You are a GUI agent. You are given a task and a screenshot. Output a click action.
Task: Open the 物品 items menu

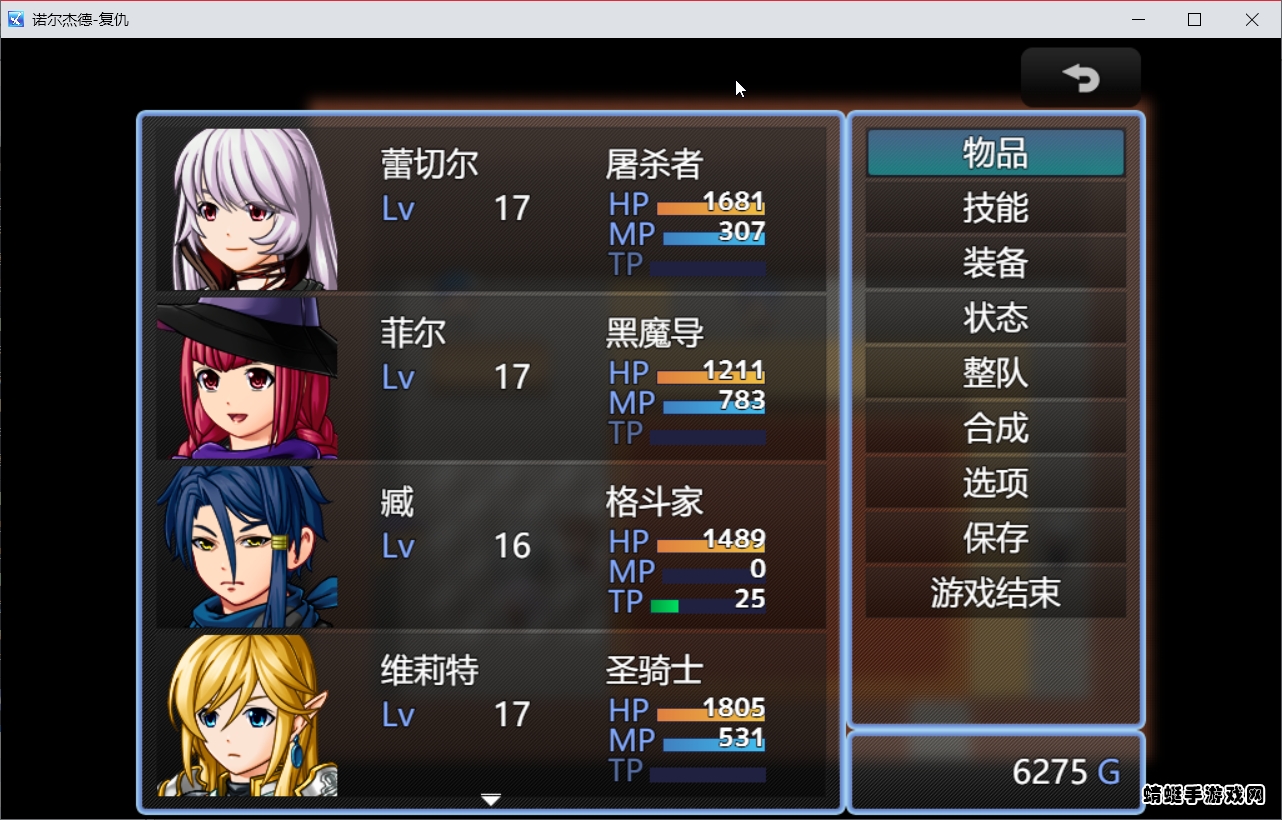[995, 153]
